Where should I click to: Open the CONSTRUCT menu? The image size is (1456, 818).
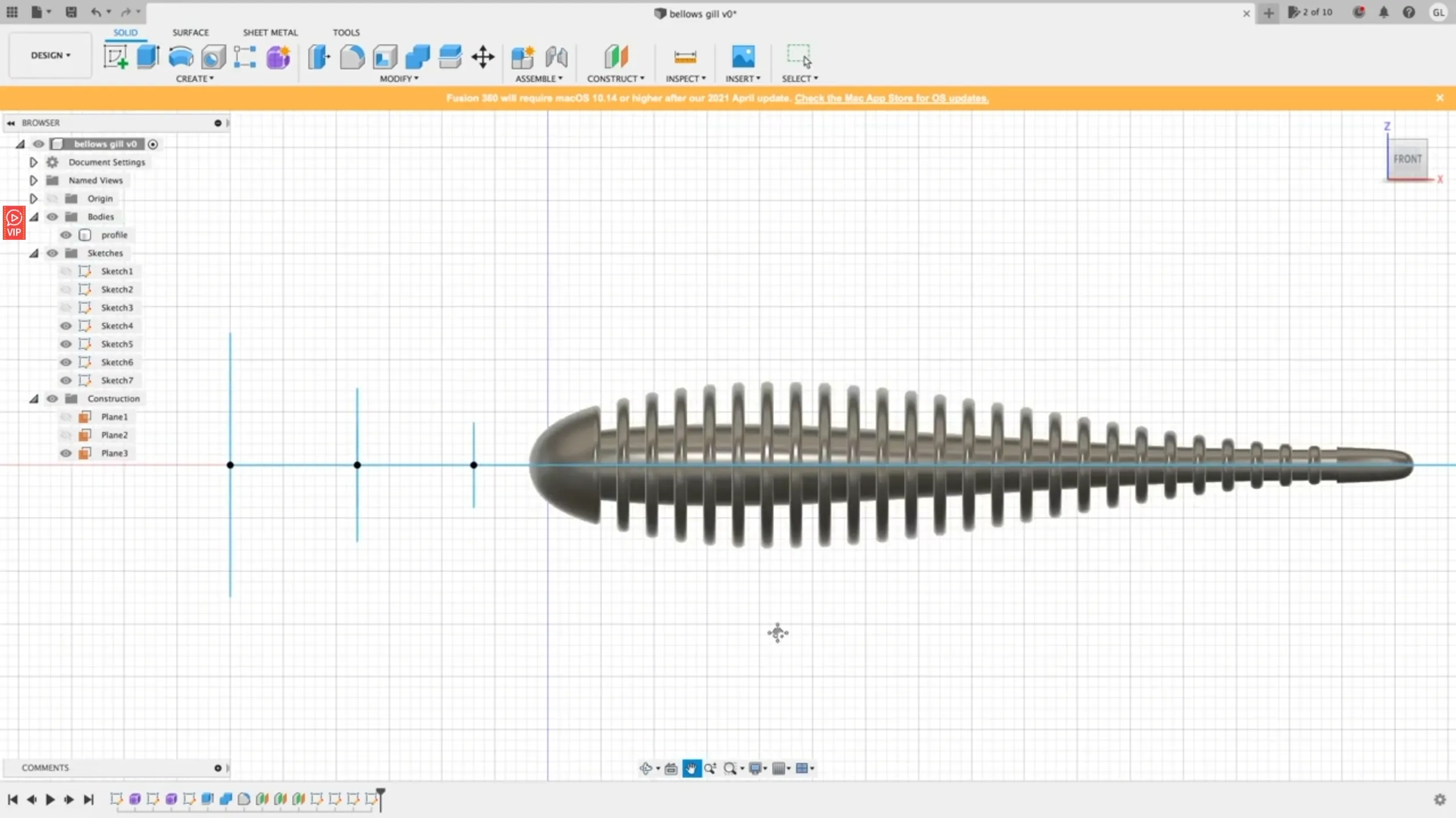tap(615, 78)
